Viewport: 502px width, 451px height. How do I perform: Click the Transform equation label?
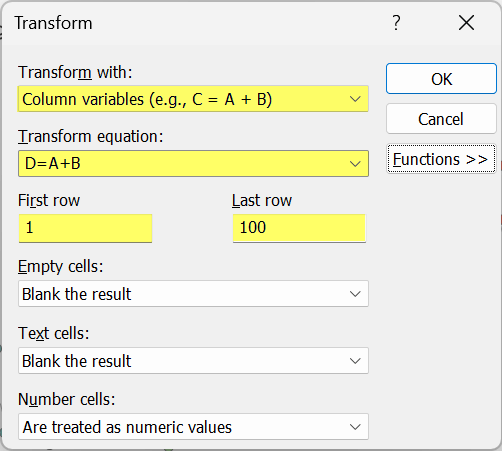coord(91,137)
